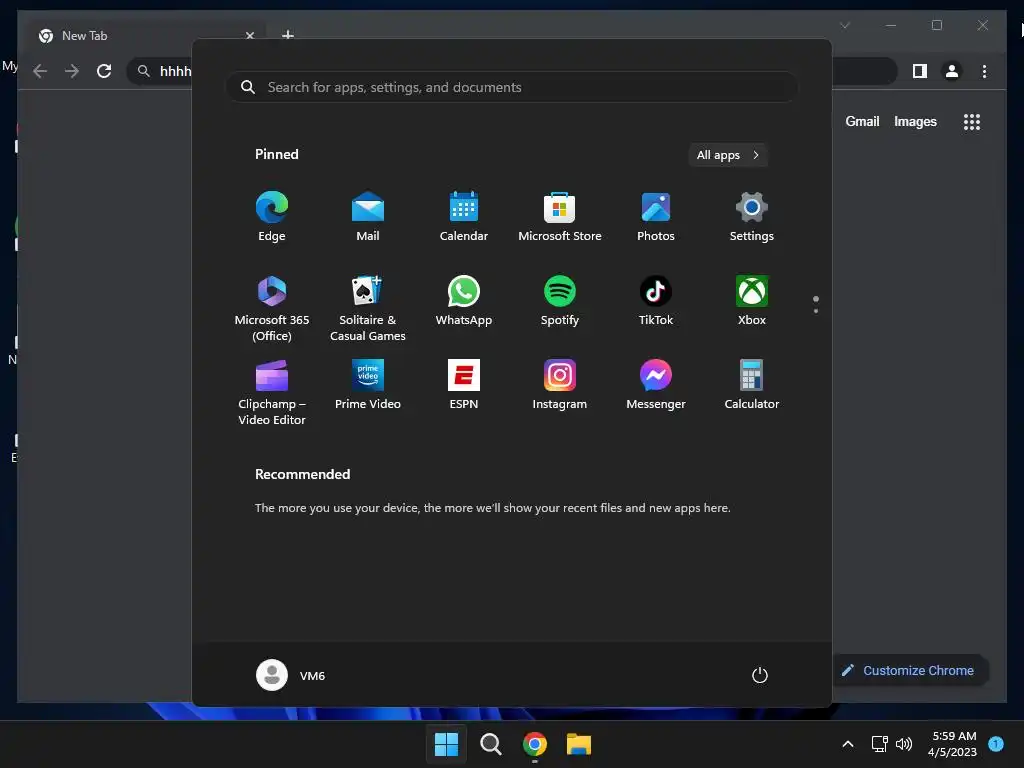
Task: Open Instagram from pinned apps
Action: (560, 385)
